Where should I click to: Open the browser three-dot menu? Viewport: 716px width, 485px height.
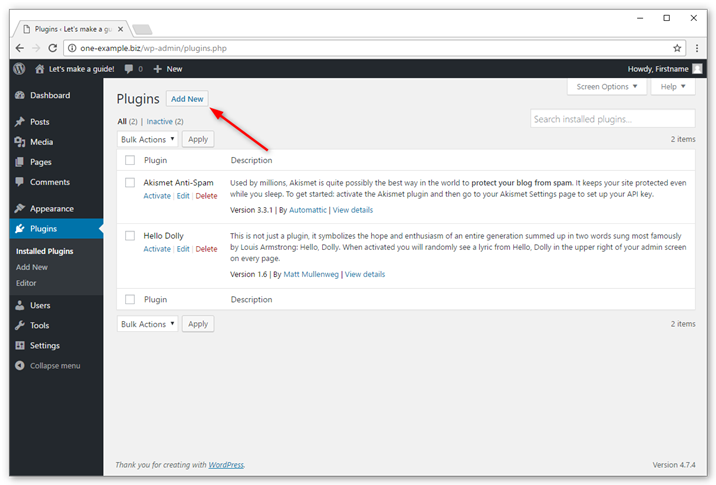point(697,48)
